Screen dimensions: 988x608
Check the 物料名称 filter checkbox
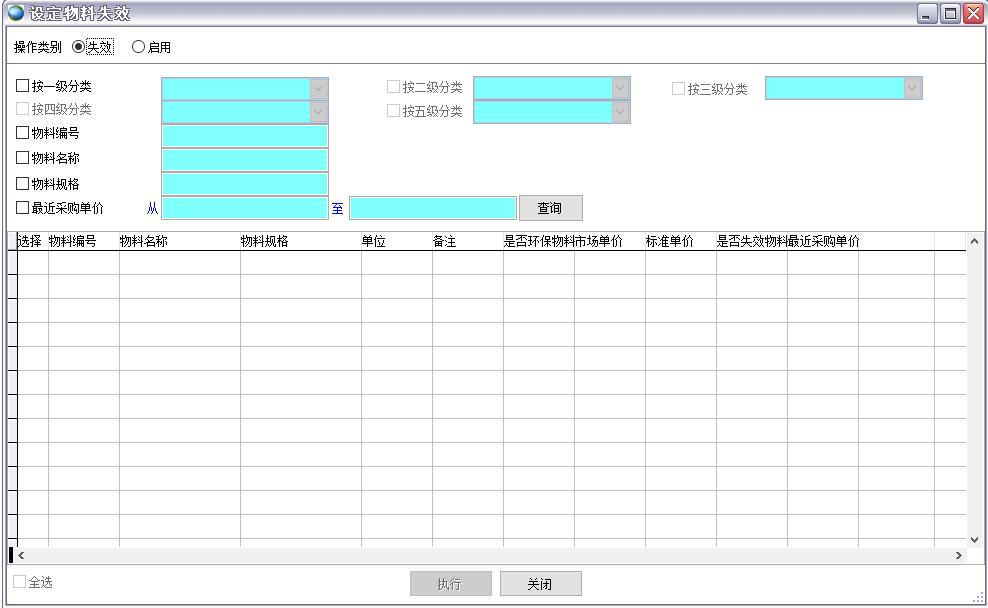pyautogui.click(x=23, y=157)
